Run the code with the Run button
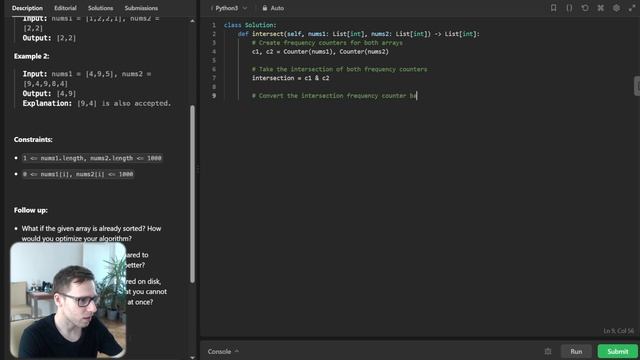 point(576,351)
